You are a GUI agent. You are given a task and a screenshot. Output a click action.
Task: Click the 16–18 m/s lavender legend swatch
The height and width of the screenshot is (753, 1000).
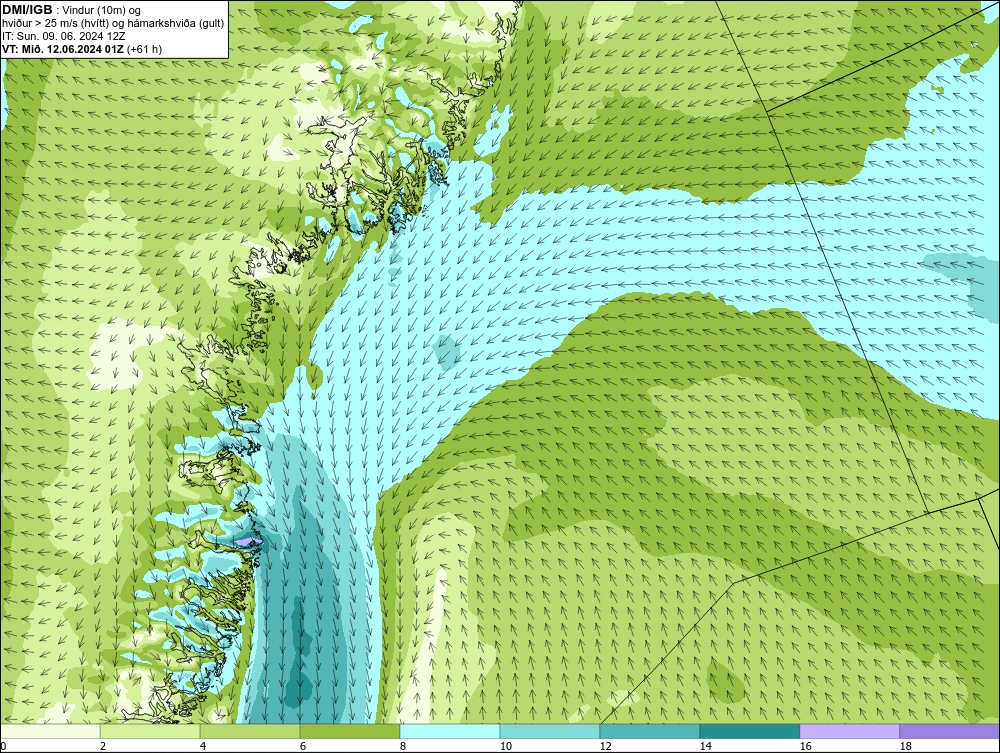point(849,731)
